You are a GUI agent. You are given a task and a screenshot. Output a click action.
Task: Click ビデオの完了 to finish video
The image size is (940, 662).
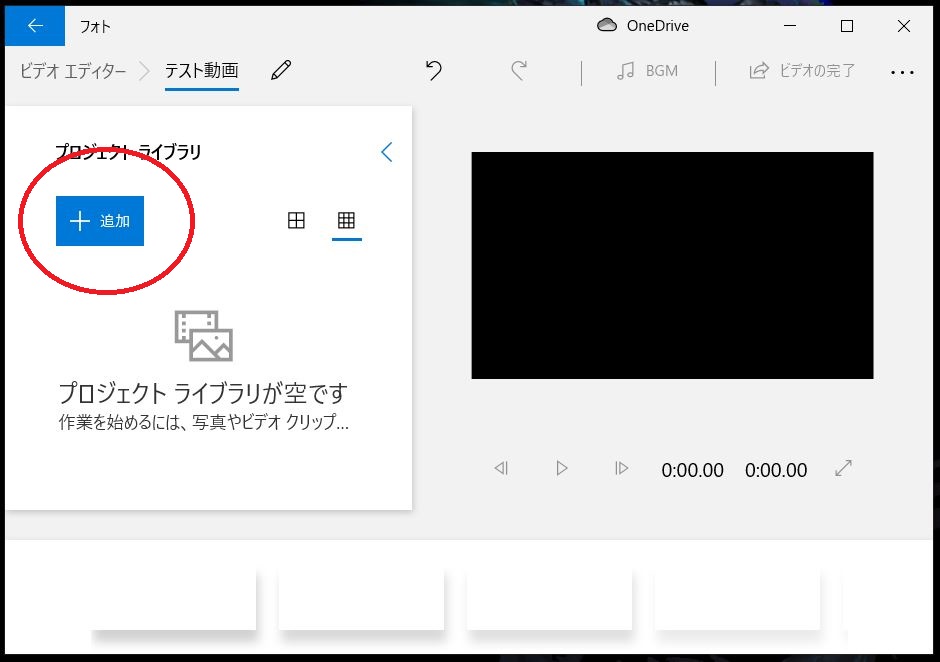pos(802,71)
